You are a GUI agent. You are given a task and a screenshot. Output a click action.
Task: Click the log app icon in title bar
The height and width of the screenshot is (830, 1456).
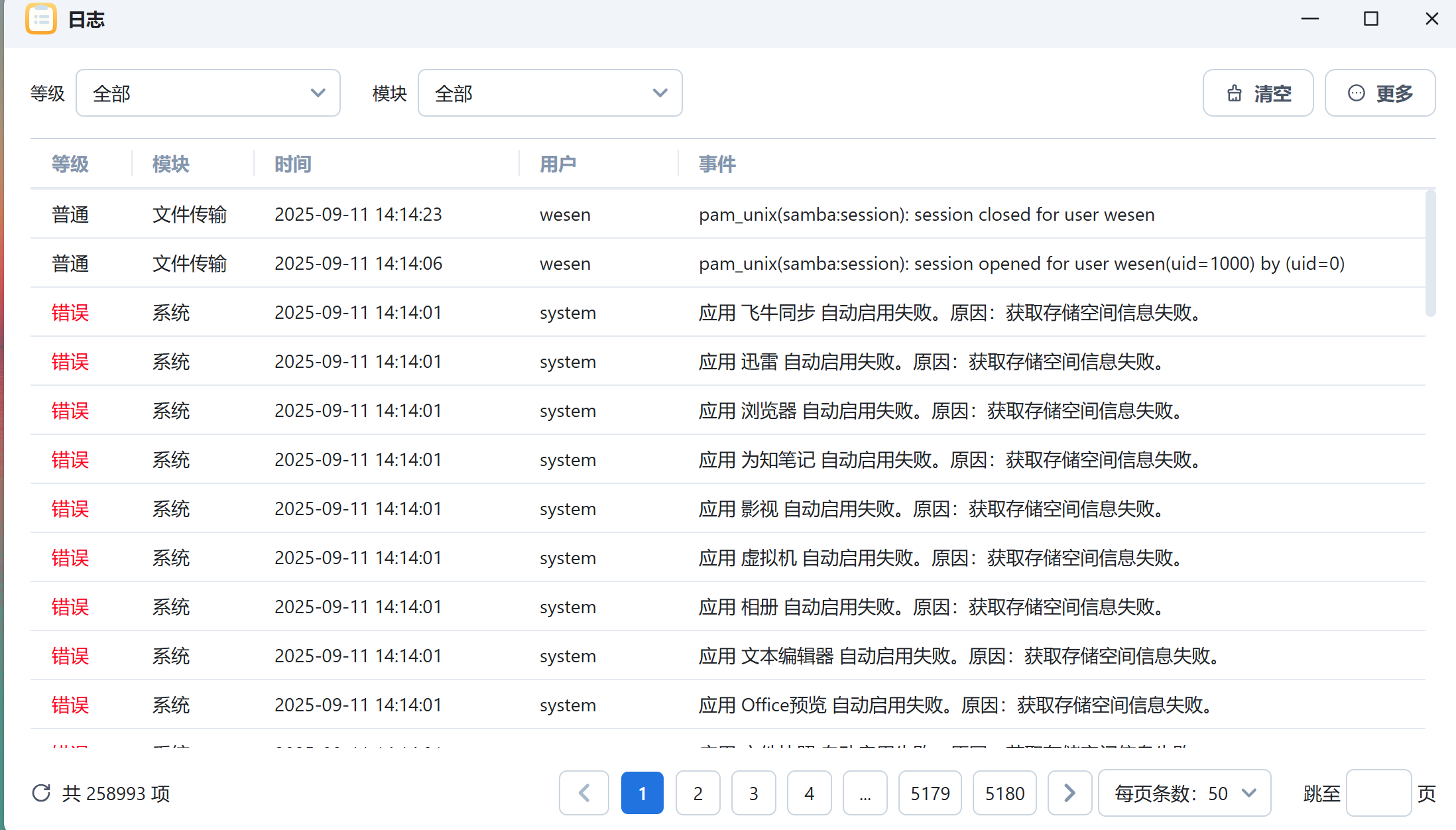41,19
